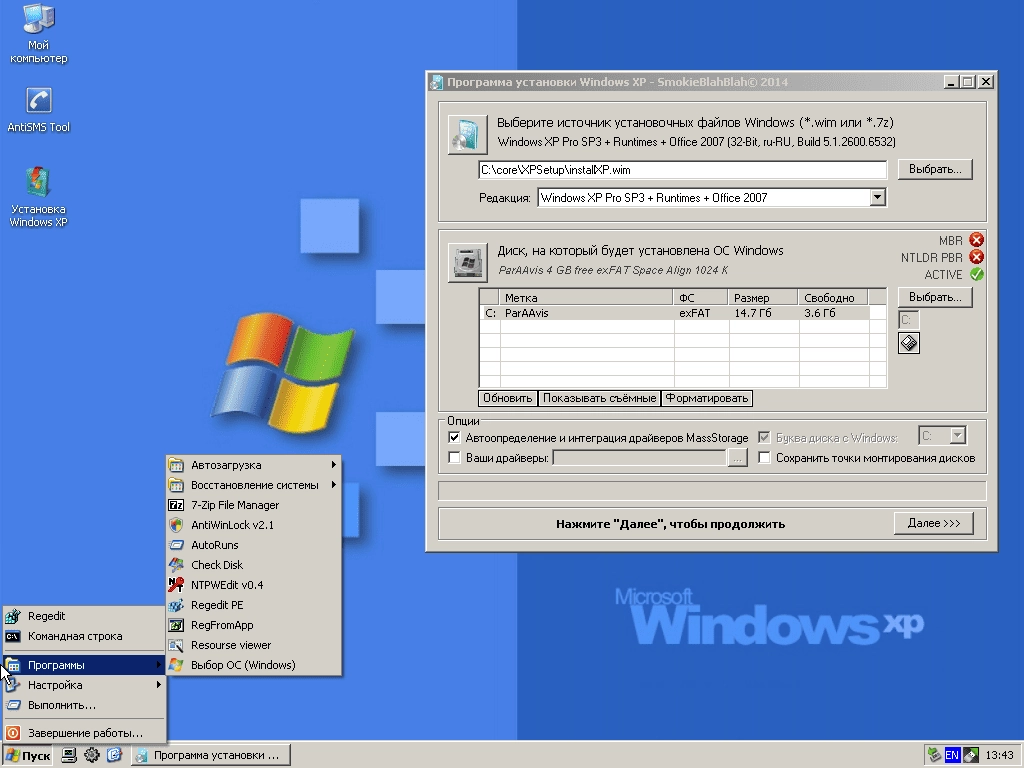The height and width of the screenshot is (768, 1024).
Task: Browse drivers with … button
Action: [737, 458]
